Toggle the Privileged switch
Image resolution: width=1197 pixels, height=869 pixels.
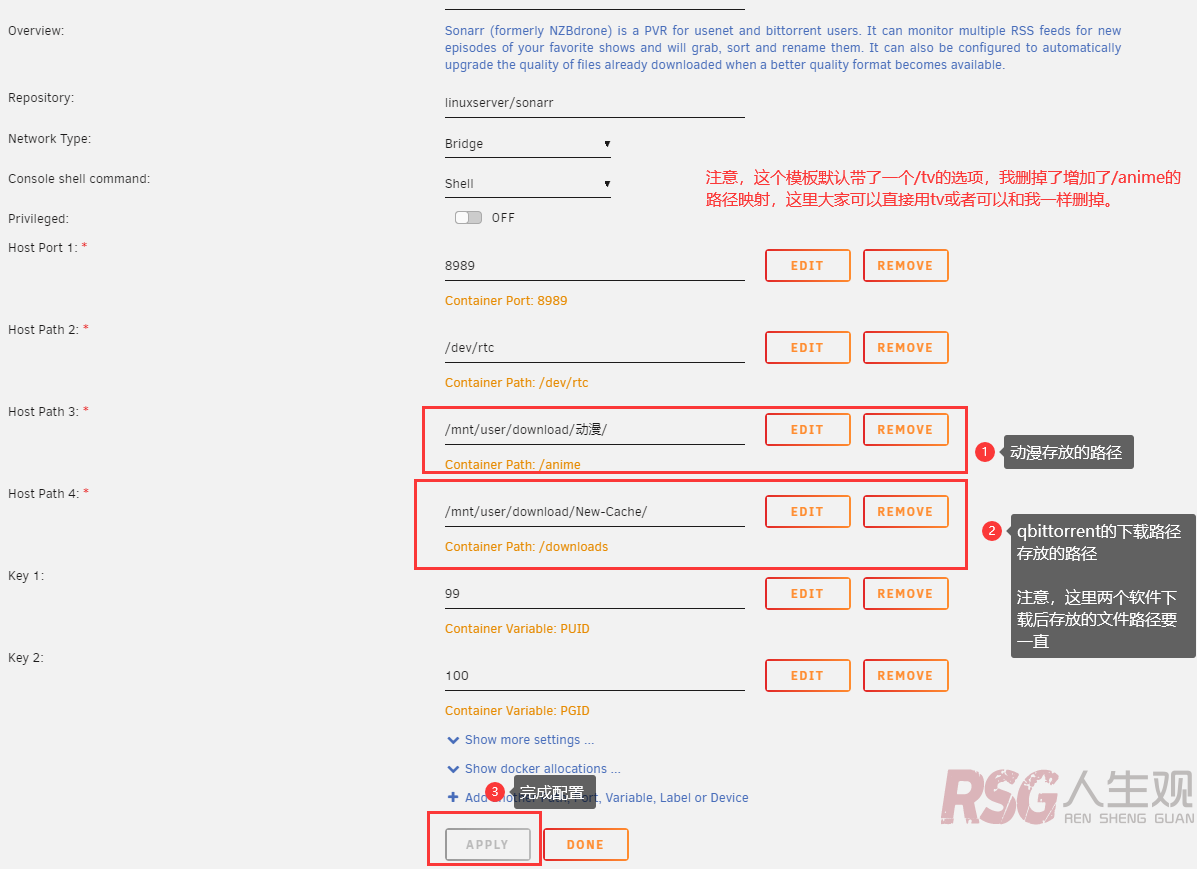[468, 218]
